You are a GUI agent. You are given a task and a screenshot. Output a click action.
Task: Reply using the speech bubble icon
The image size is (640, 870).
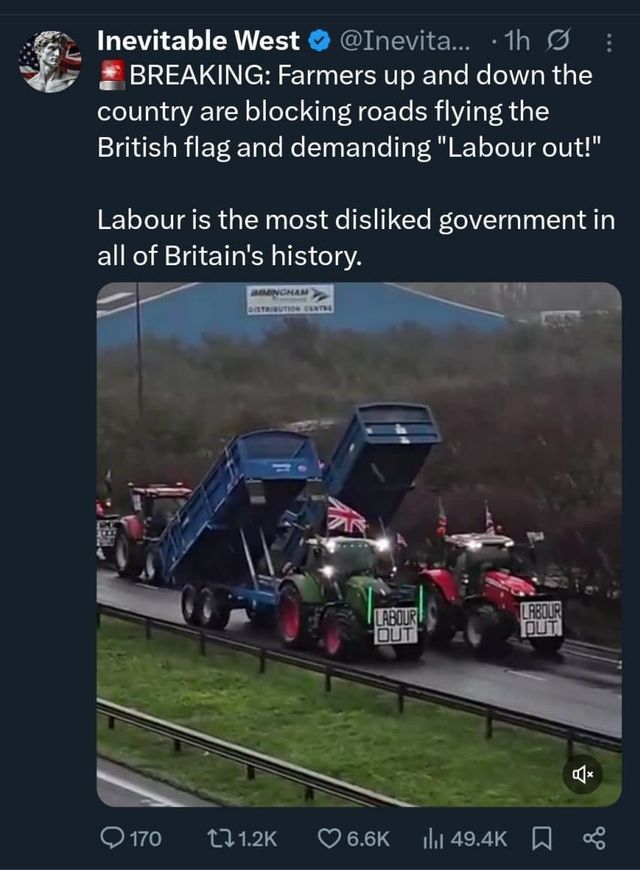click(x=112, y=838)
